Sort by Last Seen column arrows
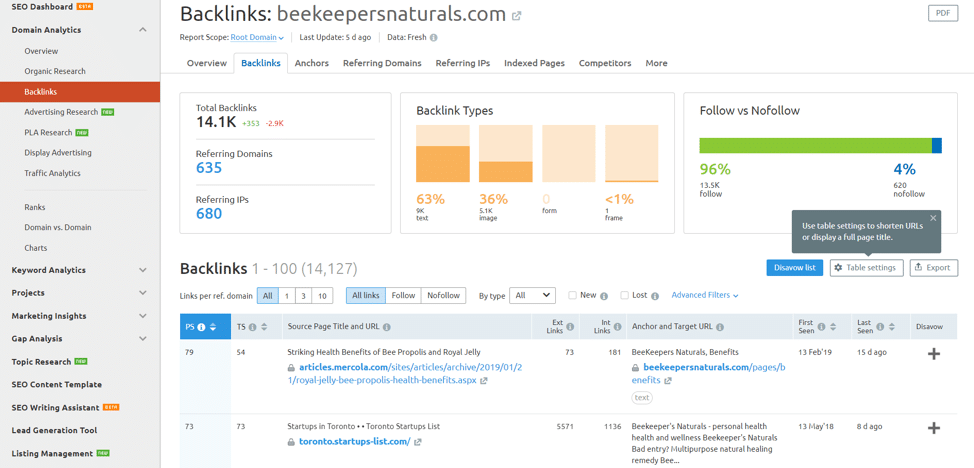974x468 pixels. (x=893, y=327)
